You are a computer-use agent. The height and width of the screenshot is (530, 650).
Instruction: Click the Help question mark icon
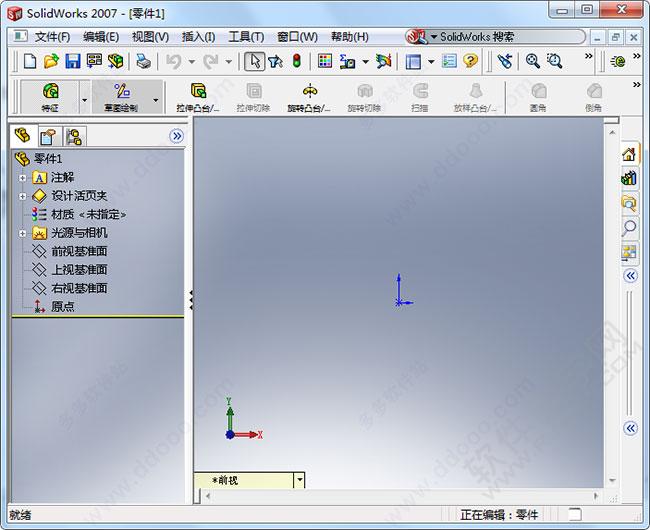(471, 61)
